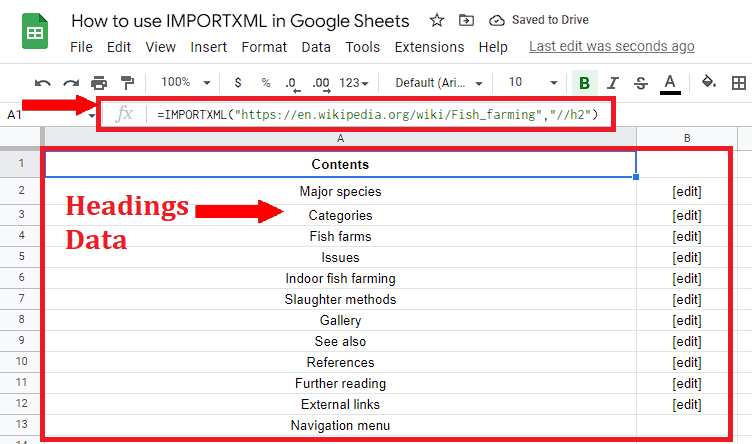Open the Google Sheets home icon
Image resolution: width=752 pixels, height=444 pixels.
tap(35, 32)
